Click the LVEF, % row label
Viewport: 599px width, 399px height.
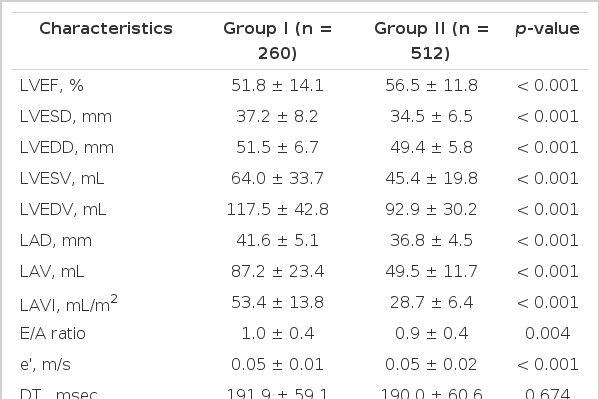(x=52, y=85)
